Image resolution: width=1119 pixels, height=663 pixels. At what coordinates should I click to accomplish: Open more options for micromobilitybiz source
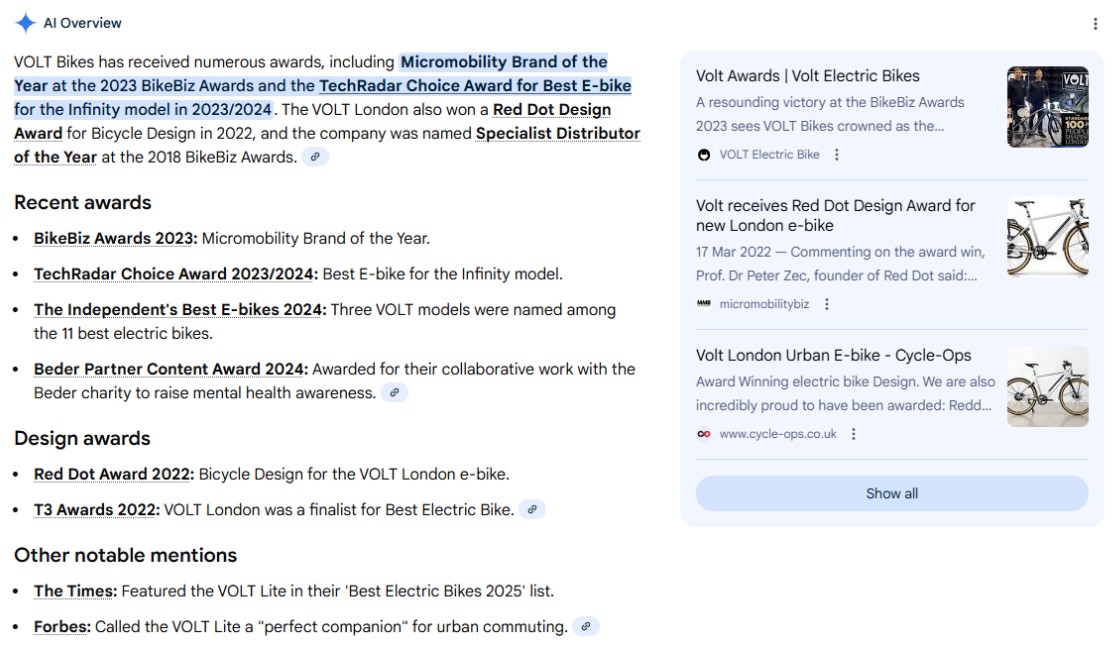pyautogui.click(x=827, y=304)
